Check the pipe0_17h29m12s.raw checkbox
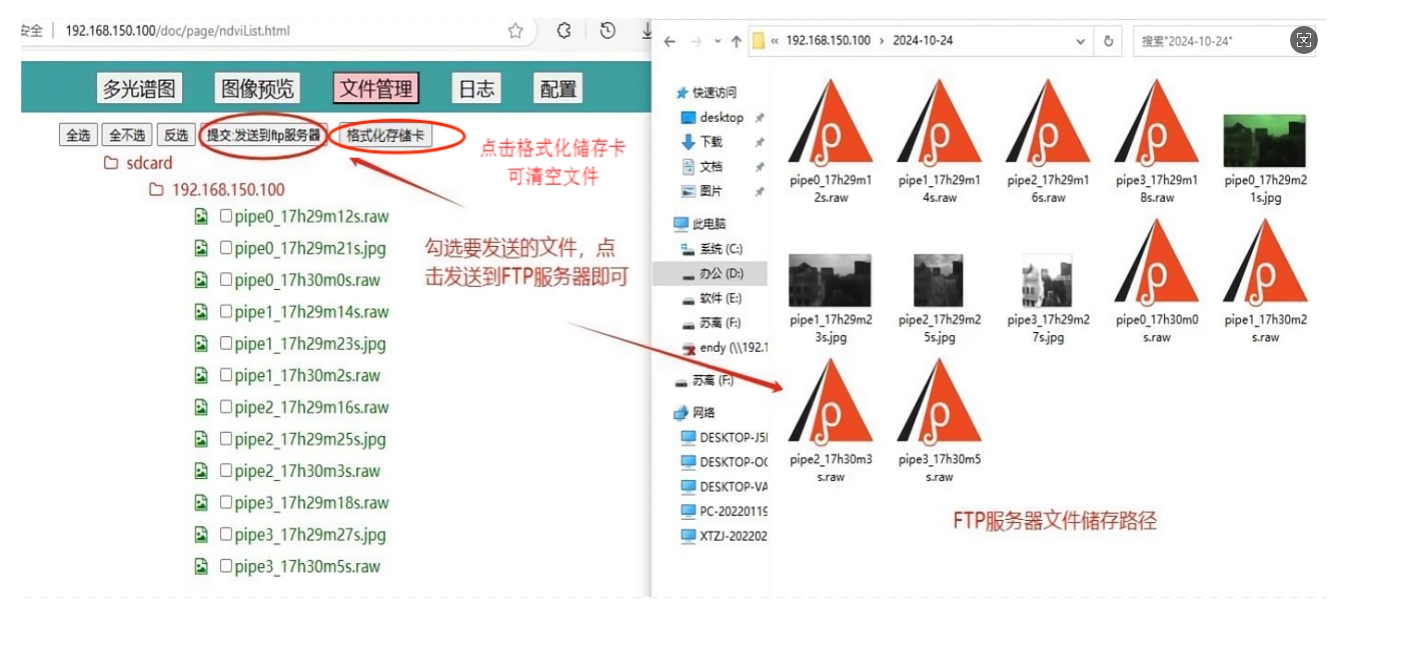The width and height of the screenshot is (1412, 646). click(226, 216)
